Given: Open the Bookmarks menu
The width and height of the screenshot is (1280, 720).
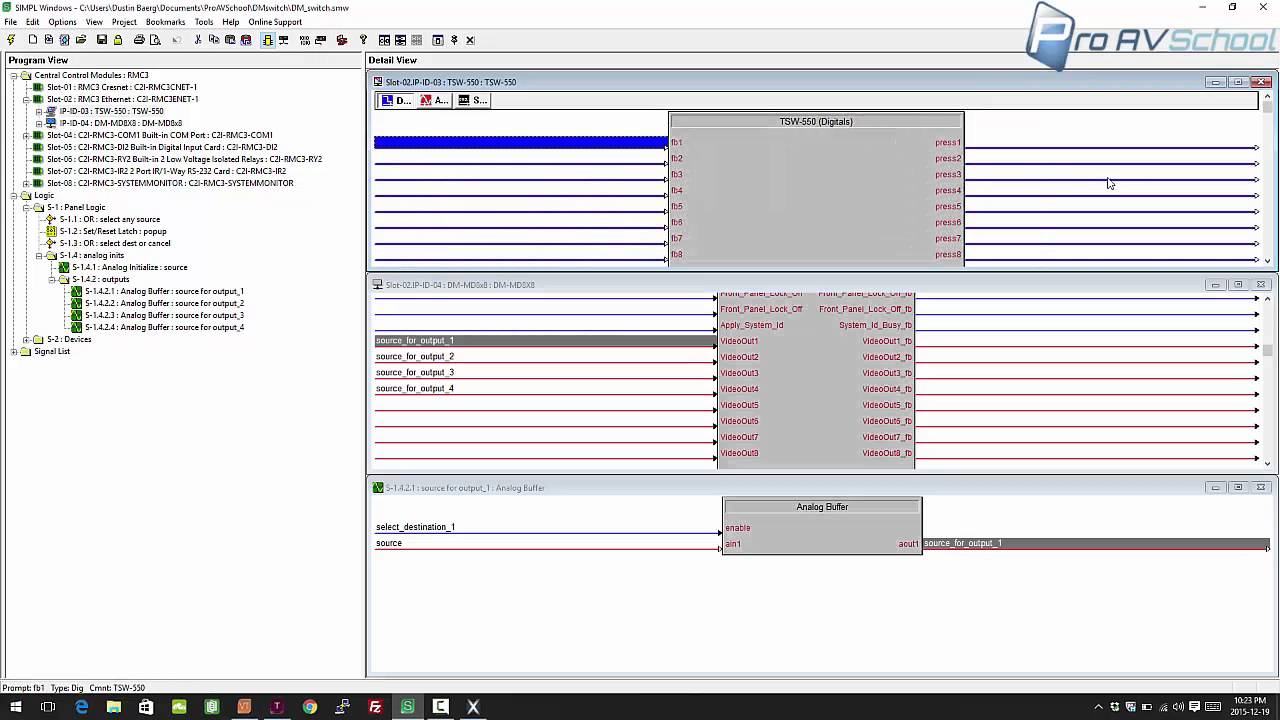Looking at the screenshot, I should pos(165,22).
